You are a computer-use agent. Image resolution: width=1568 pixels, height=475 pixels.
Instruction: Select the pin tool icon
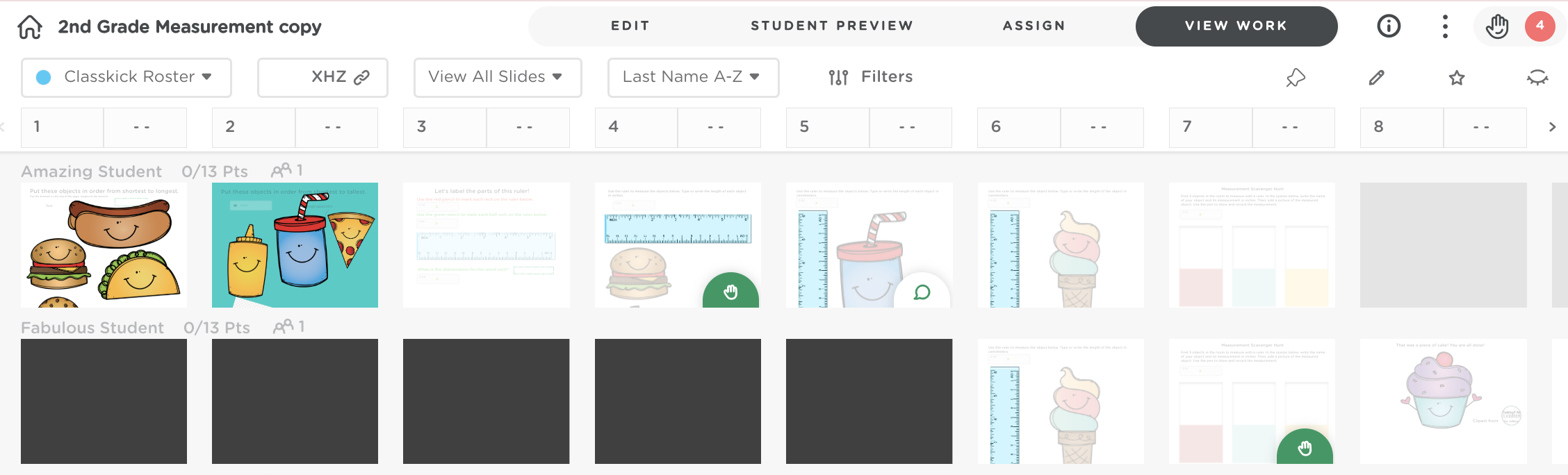pos(1296,78)
